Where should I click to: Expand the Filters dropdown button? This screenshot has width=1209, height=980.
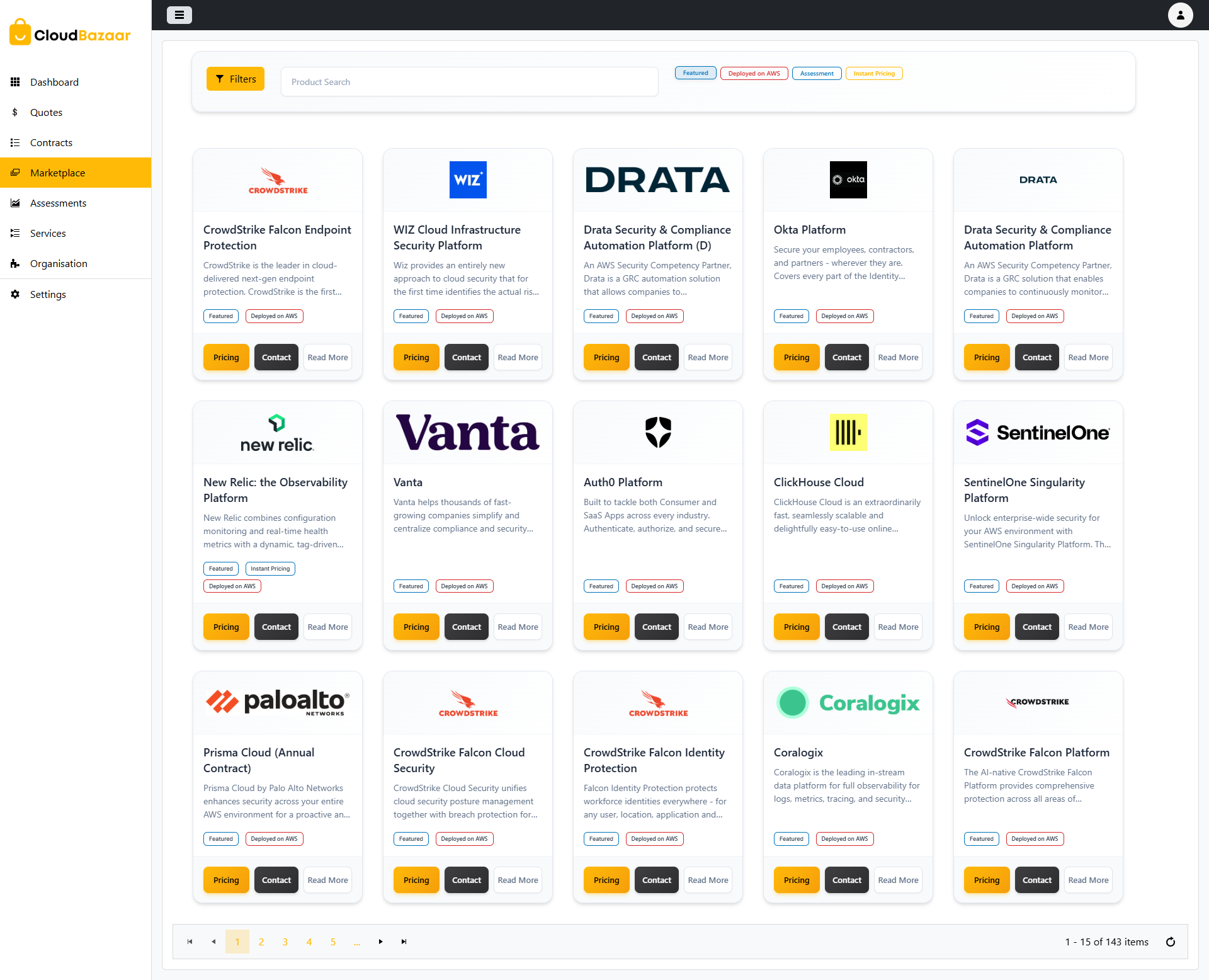point(236,79)
